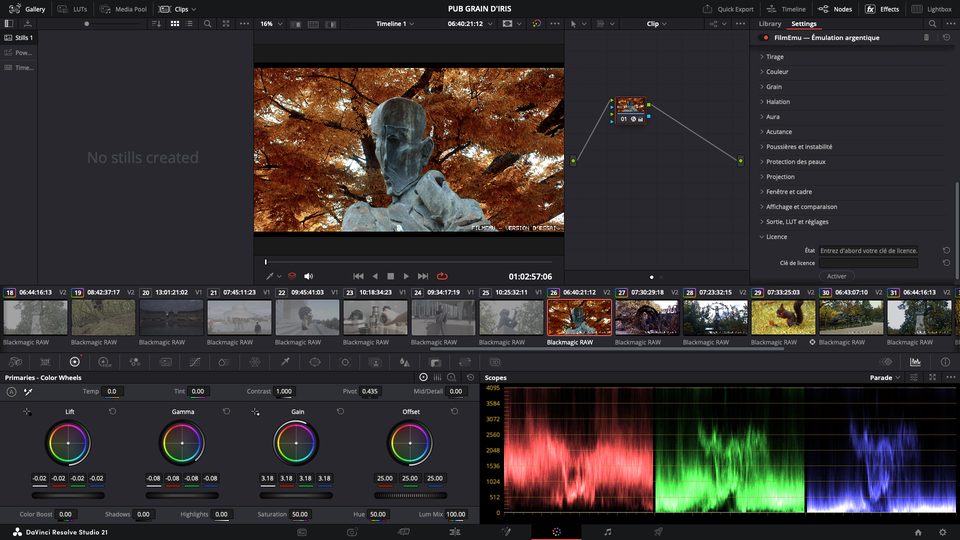This screenshot has width=960, height=540.
Task: Delete the FilmEmu effect with trash icon
Action: click(x=926, y=37)
